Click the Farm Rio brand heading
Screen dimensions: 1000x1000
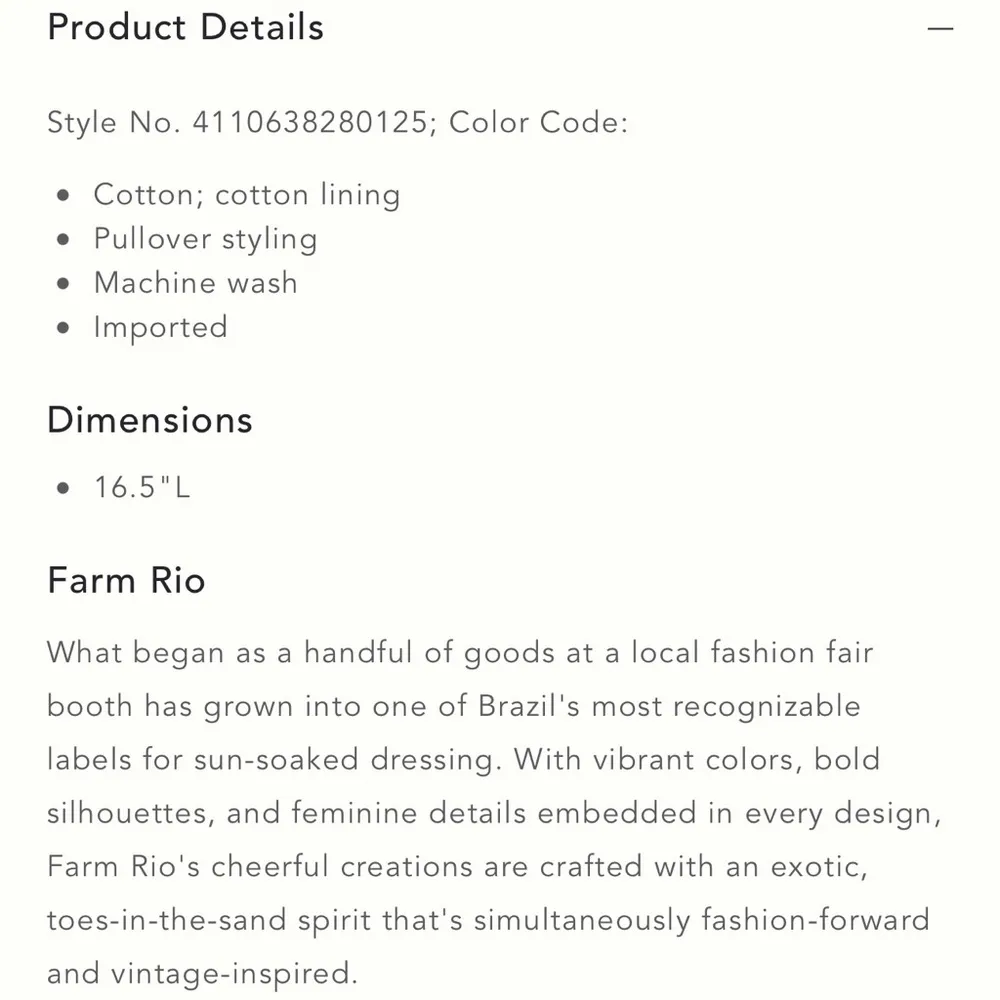click(126, 580)
